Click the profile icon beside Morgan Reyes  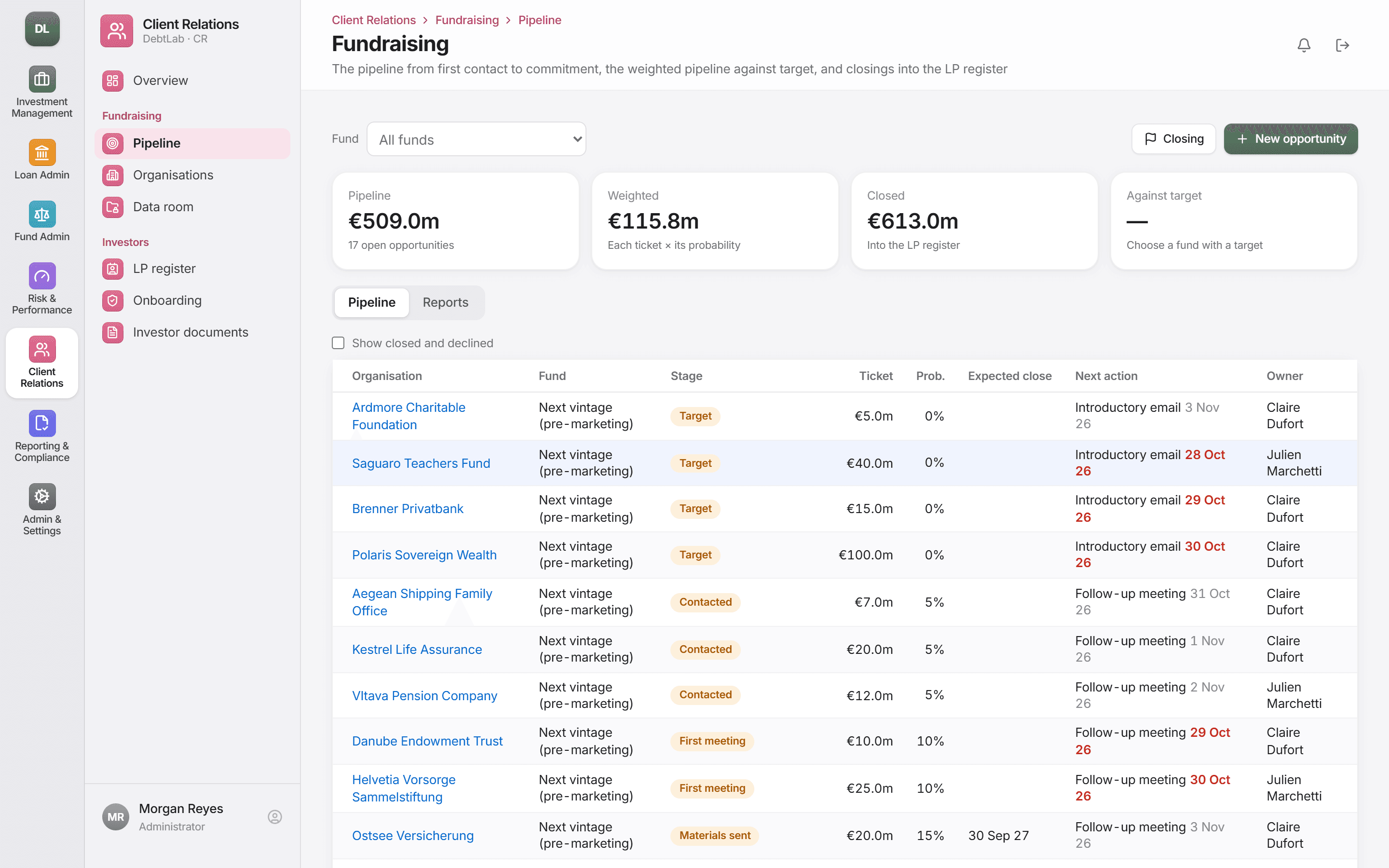pos(275,816)
